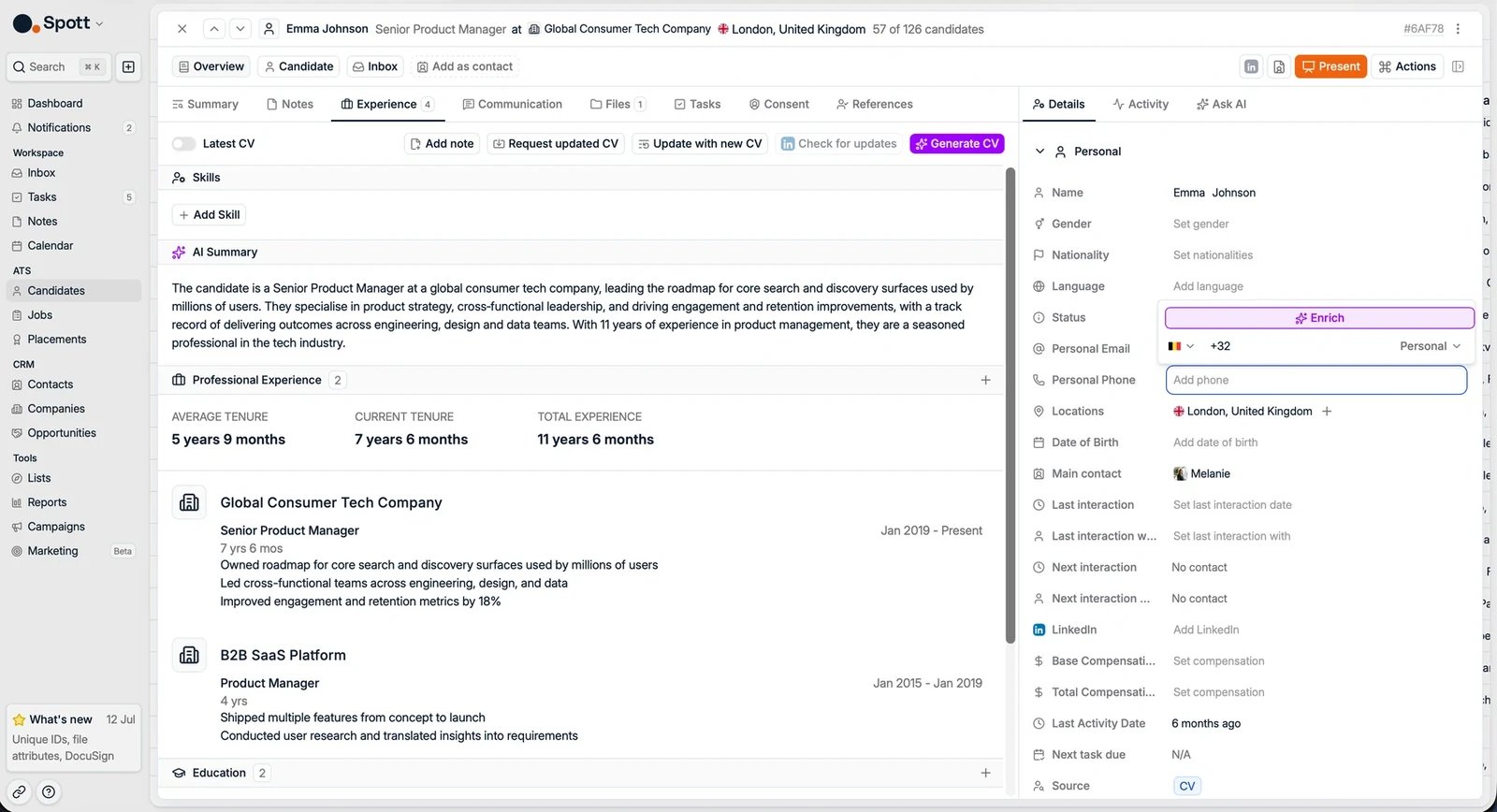Open What's new announcement card

pos(74,737)
